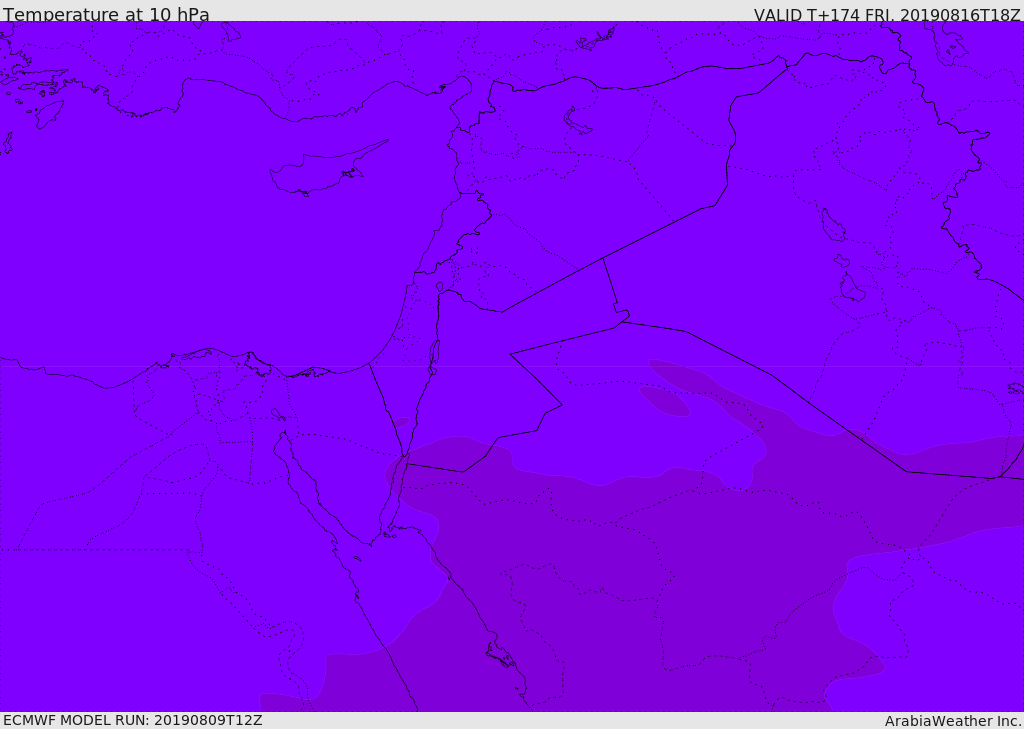The height and width of the screenshot is (729, 1024).
Task: Click the 'VALID T+174 FRI. 20190816T18Z' label
Action: (887, 14)
